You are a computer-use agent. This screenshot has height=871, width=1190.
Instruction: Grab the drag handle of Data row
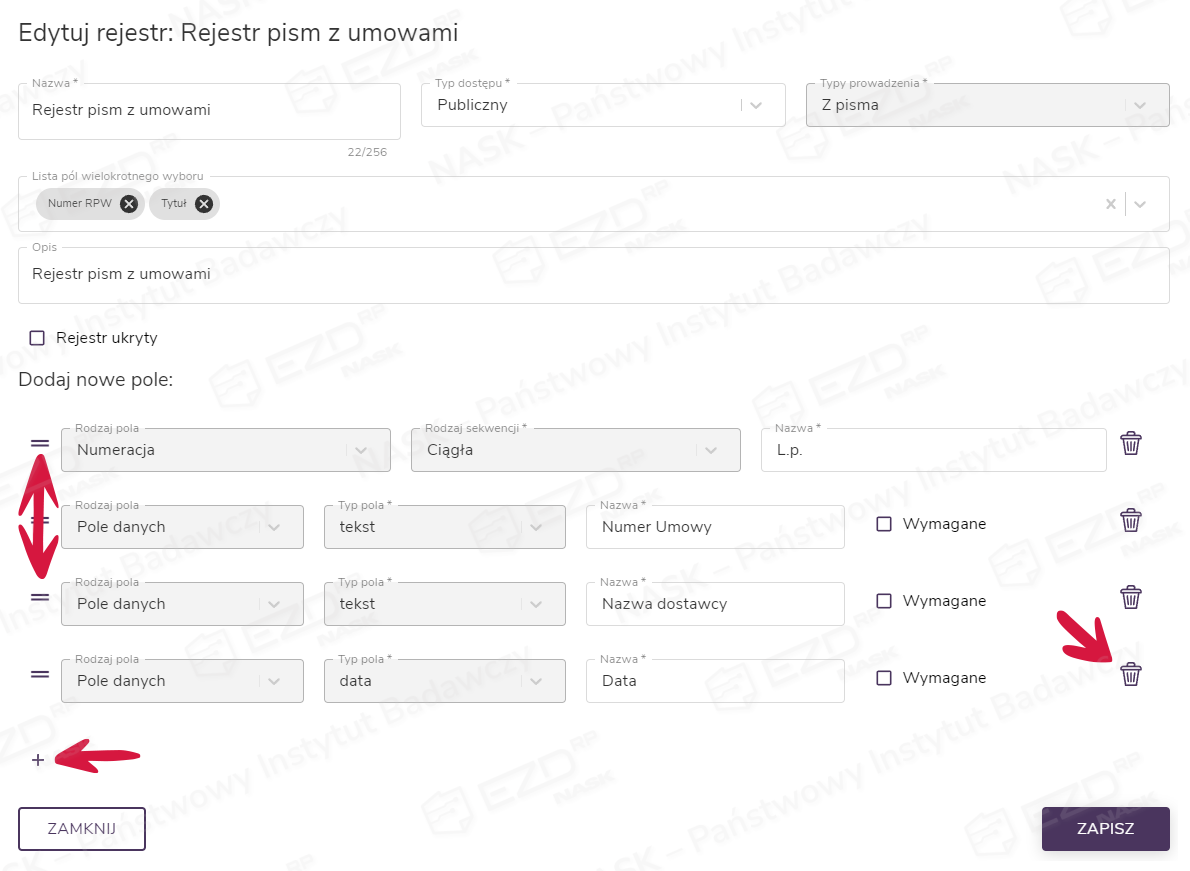tap(40, 674)
